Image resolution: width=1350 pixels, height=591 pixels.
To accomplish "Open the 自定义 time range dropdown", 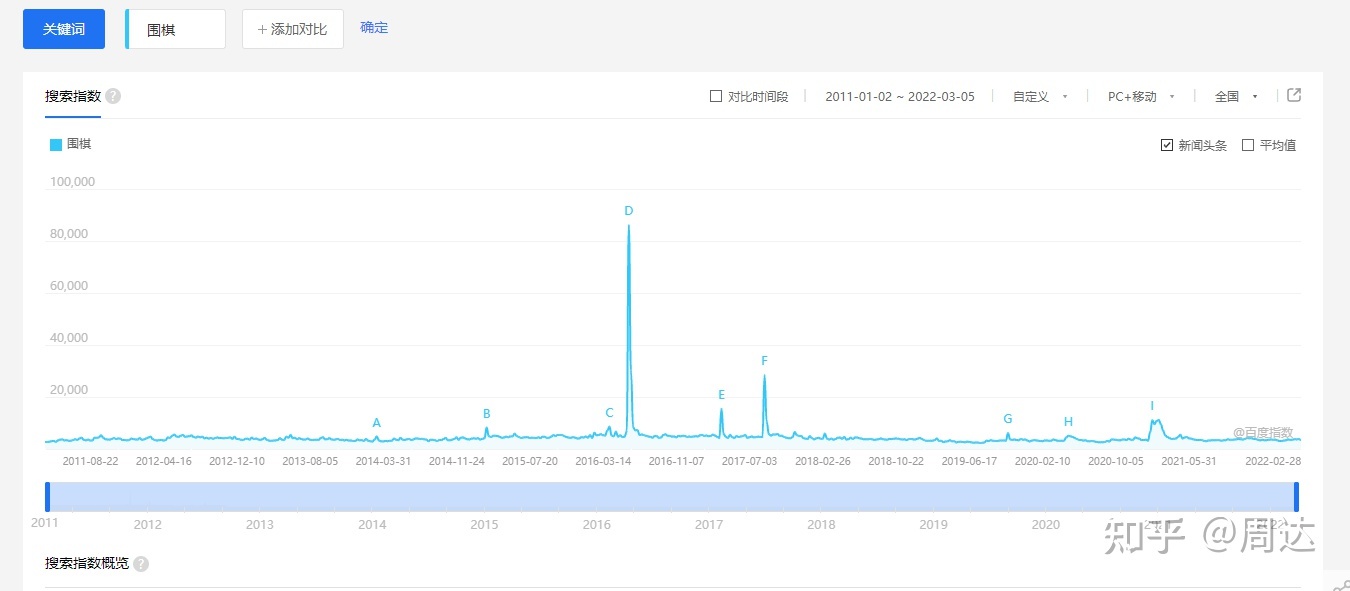I will tap(1040, 97).
